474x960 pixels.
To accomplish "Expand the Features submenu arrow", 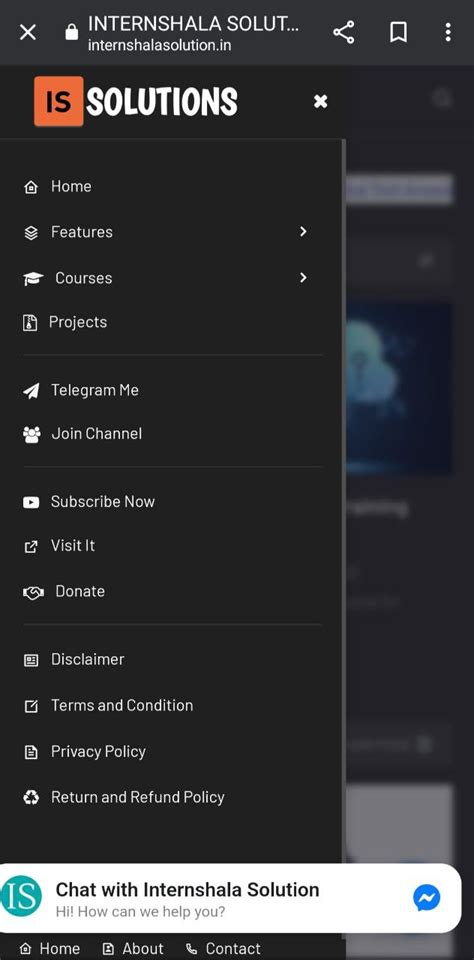I will [303, 231].
